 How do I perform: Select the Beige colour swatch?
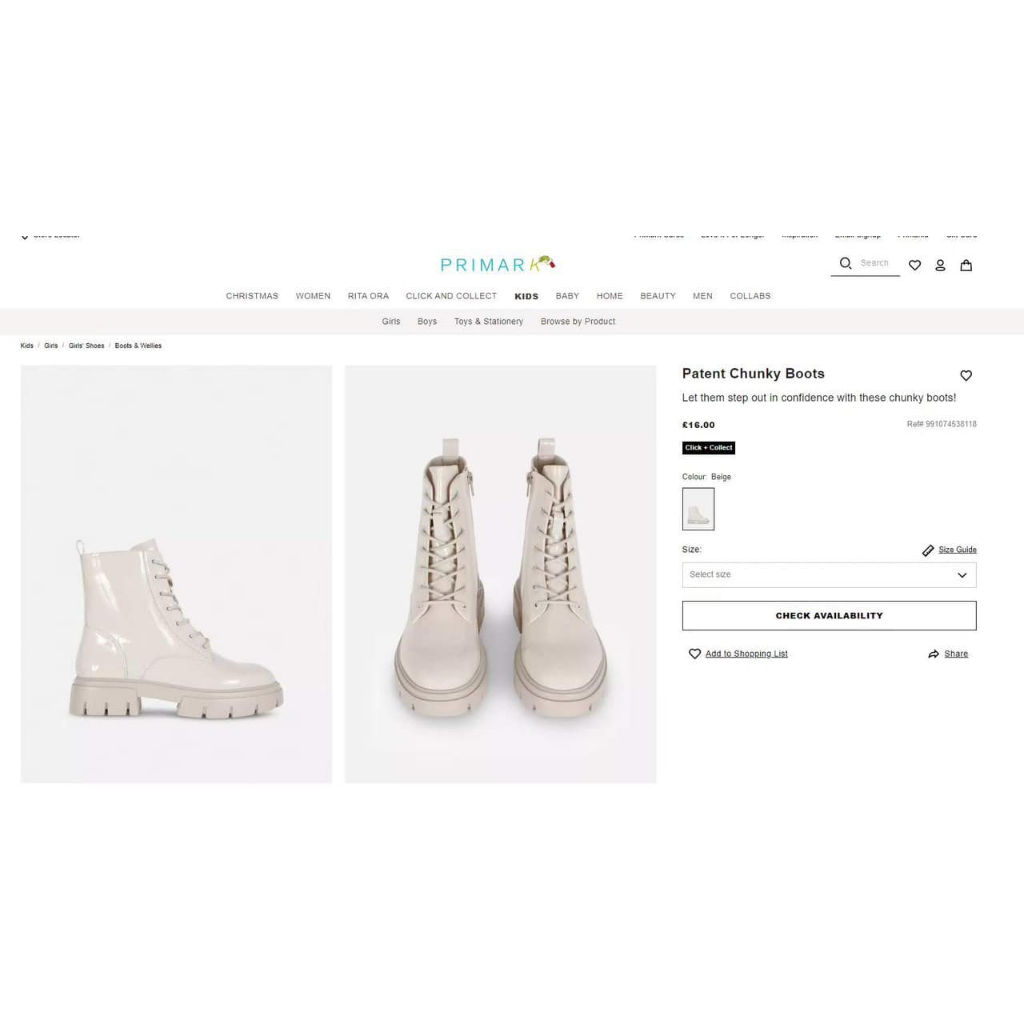[x=698, y=509]
